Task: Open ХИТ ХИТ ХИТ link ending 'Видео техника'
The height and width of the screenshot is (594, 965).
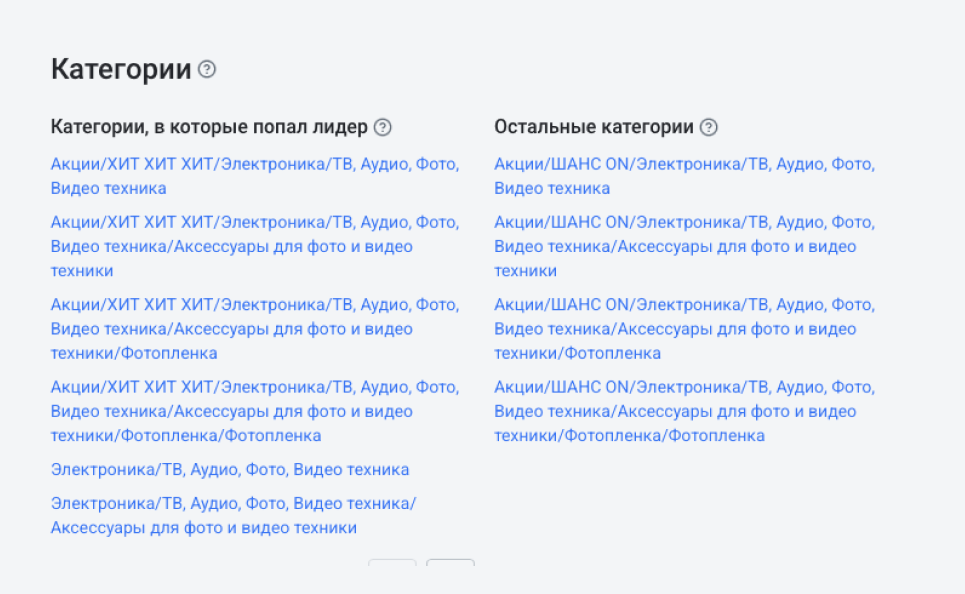Action: coord(255,176)
